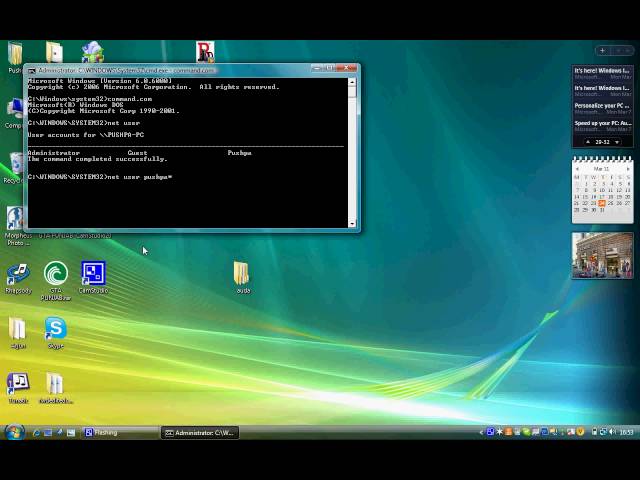Click the yellow shield tray icon
Screen dimensions: 640x480
(580, 432)
